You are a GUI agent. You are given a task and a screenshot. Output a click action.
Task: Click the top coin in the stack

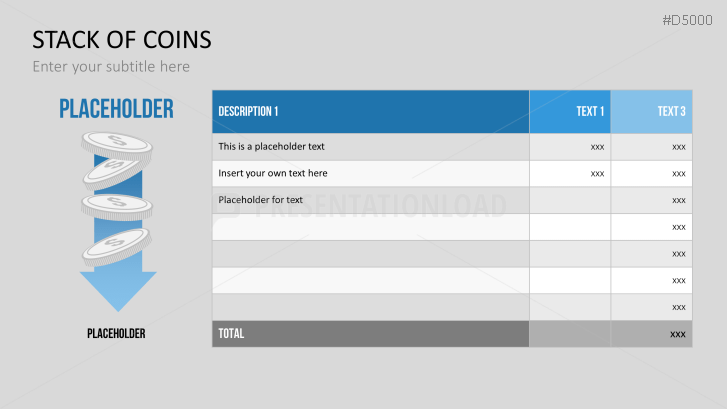click(x=118, y=145)
